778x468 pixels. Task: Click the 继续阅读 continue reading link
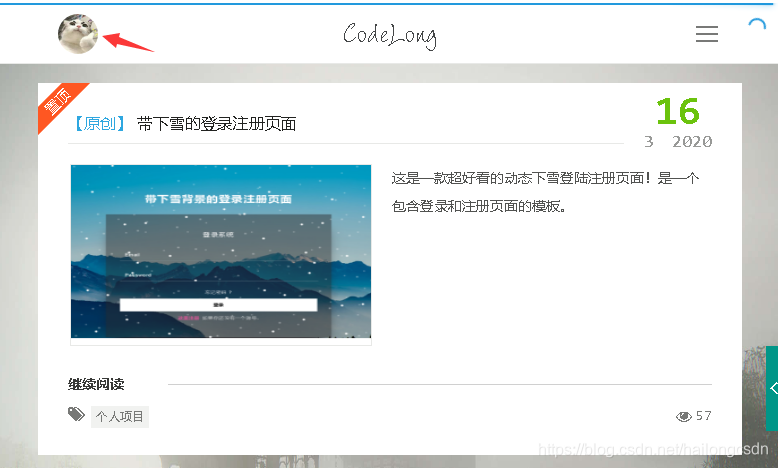96,384
